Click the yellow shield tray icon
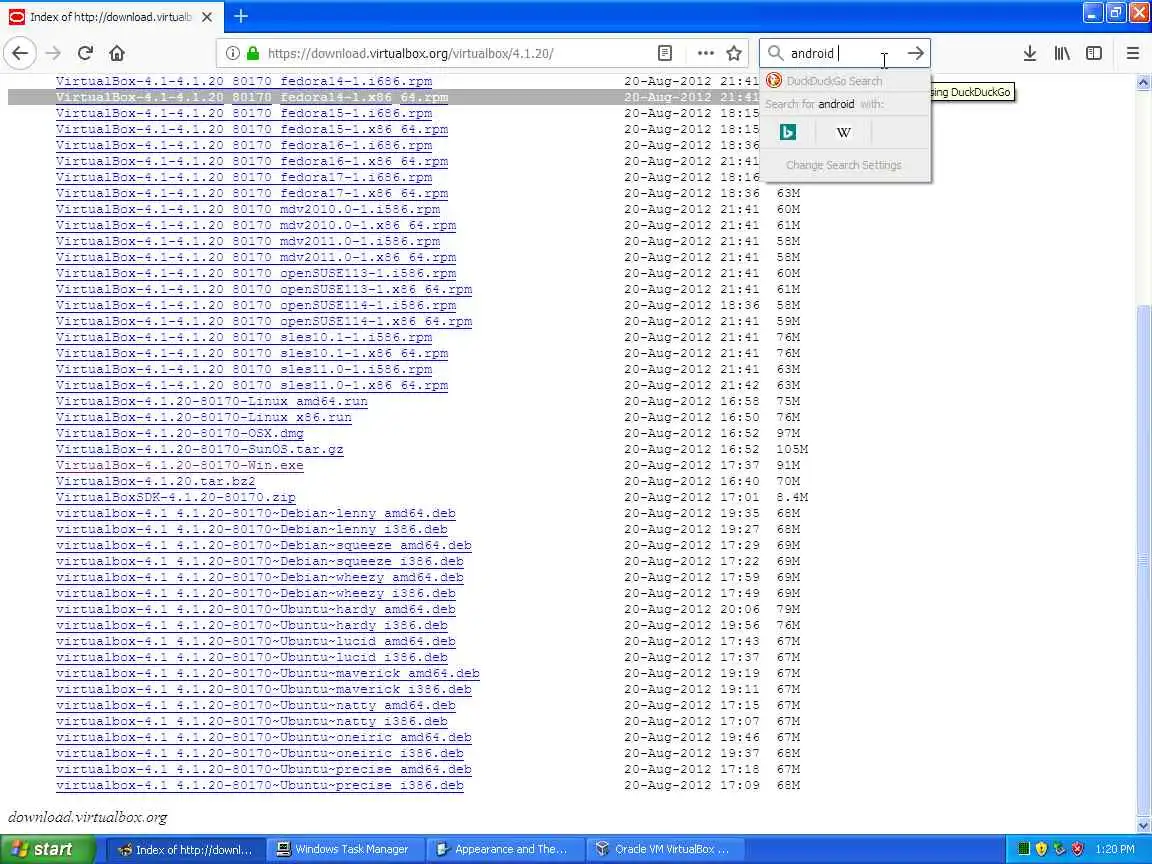Viewport: 1152px width, 864px height. coord(1041,849)
